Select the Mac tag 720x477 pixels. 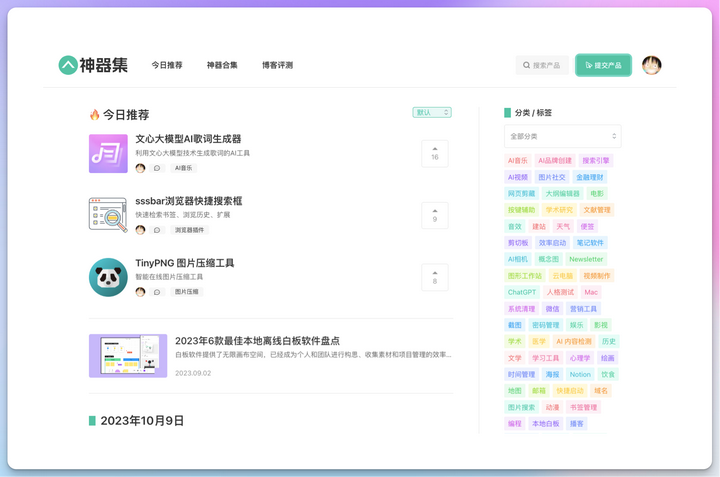pyautogui.click(x=591, y=292)
